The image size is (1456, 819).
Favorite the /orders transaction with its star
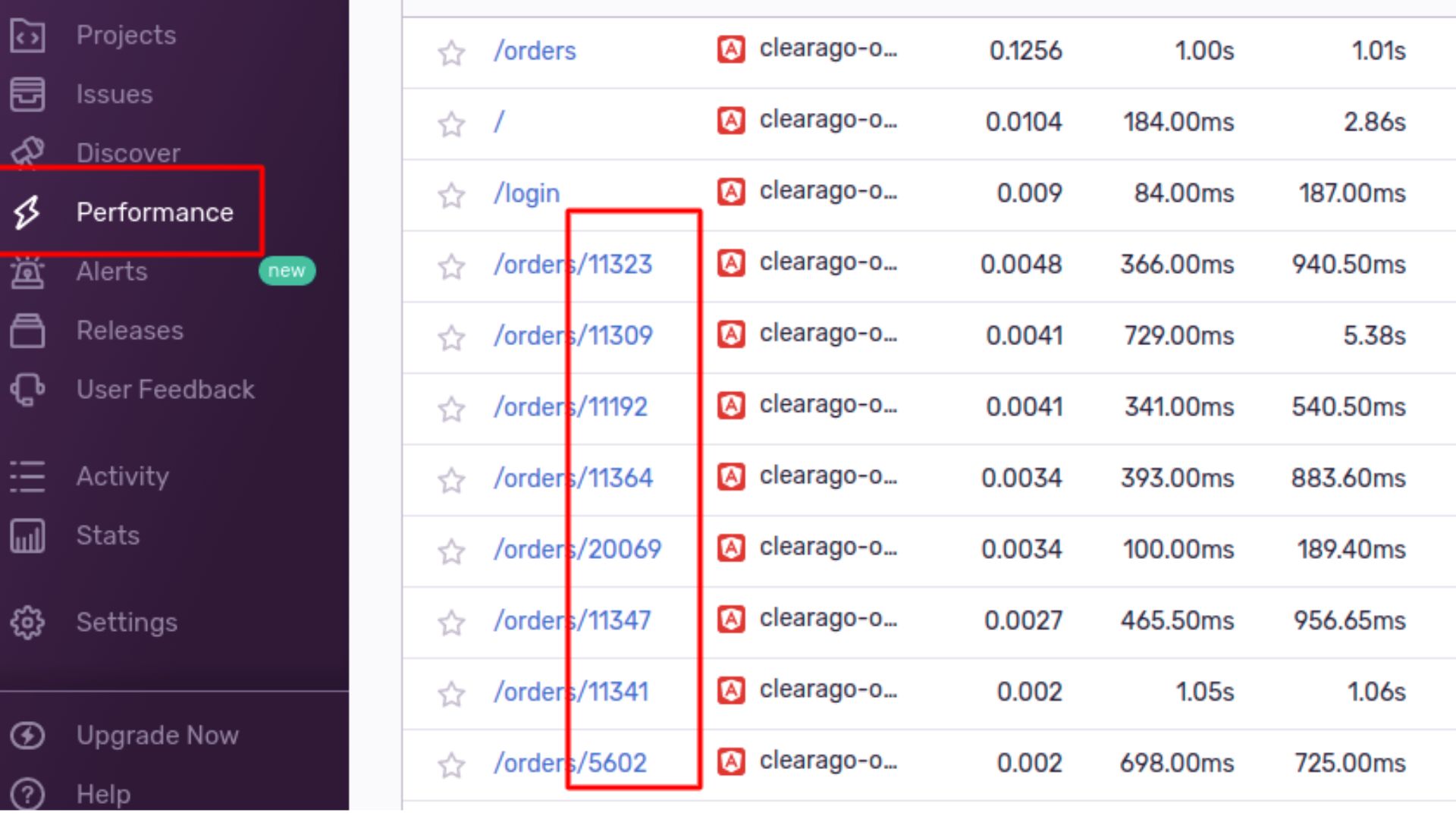pyautogui.click(x=450, y=53)
